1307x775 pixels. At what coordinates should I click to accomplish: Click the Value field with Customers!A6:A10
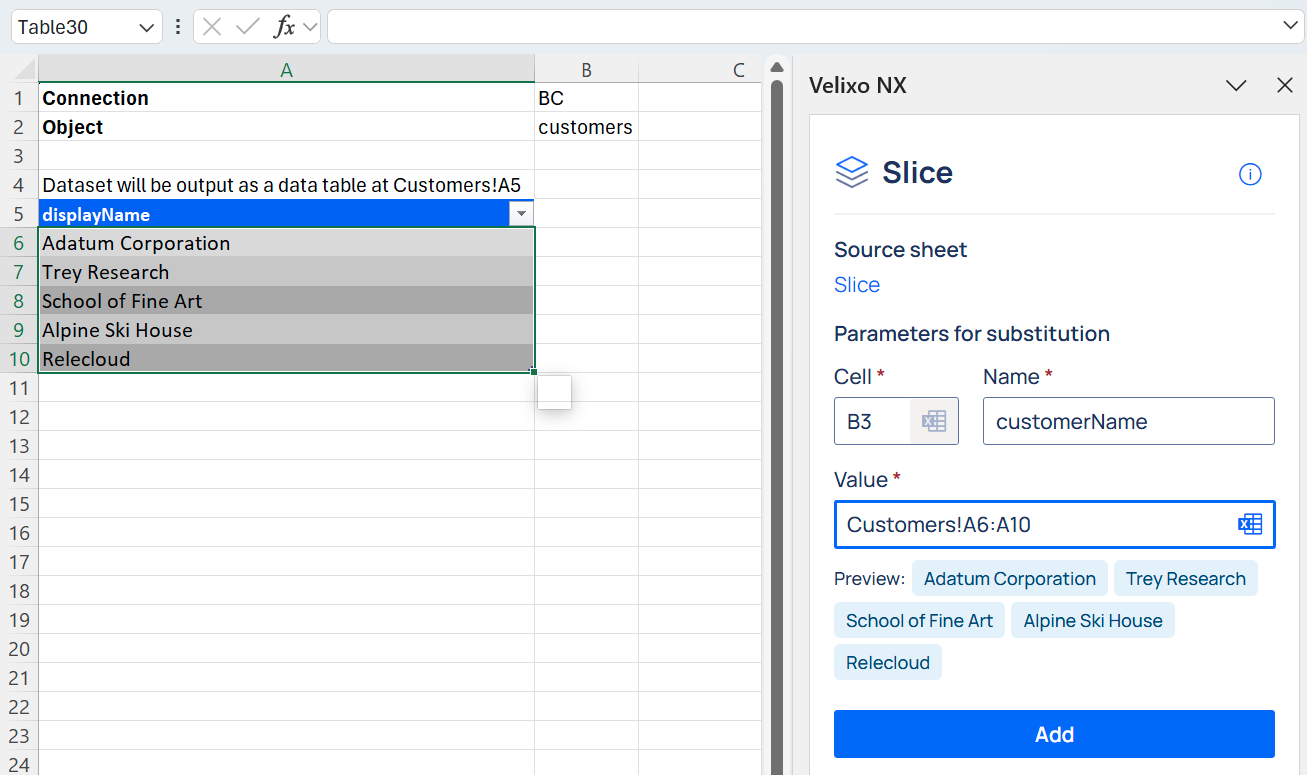click(1030, 524)
